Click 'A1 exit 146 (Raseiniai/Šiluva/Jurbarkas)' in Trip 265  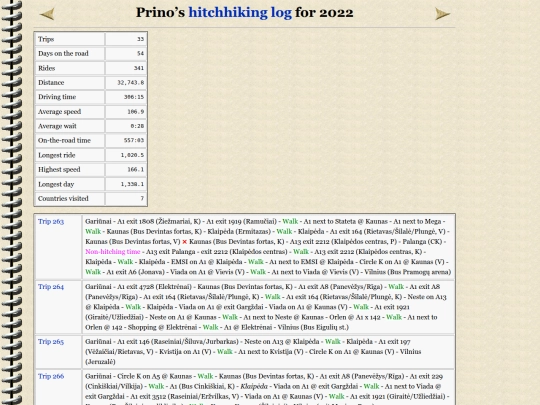tap(178, 342)
